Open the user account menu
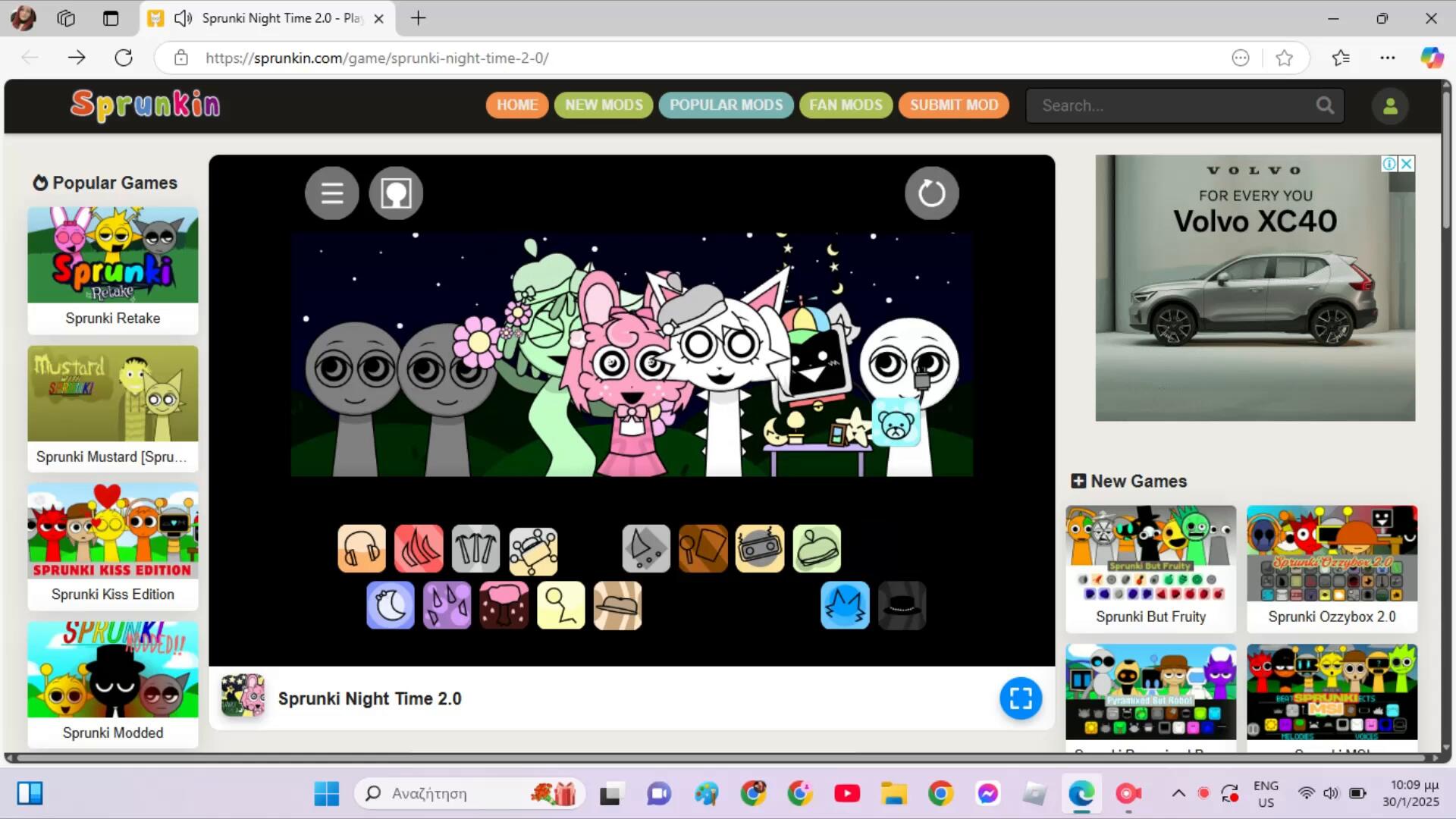 [1390, 106]
